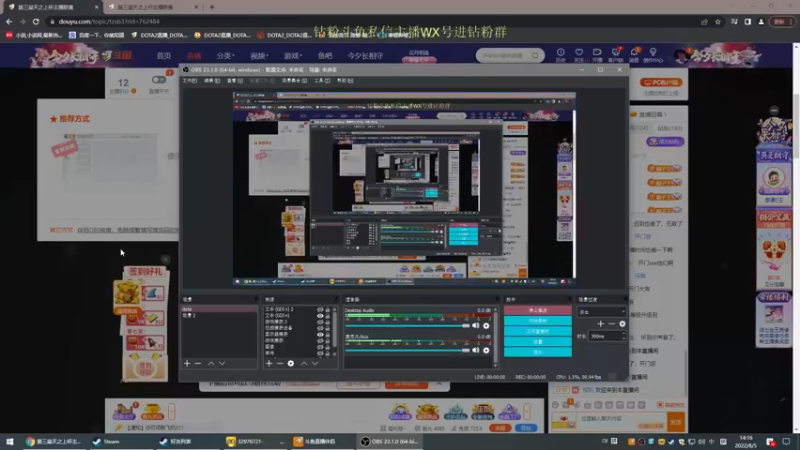Click Chrome address bar URL
Image resolution: width=800 pixels, height=450 pixels.
[x=109, y=21]
